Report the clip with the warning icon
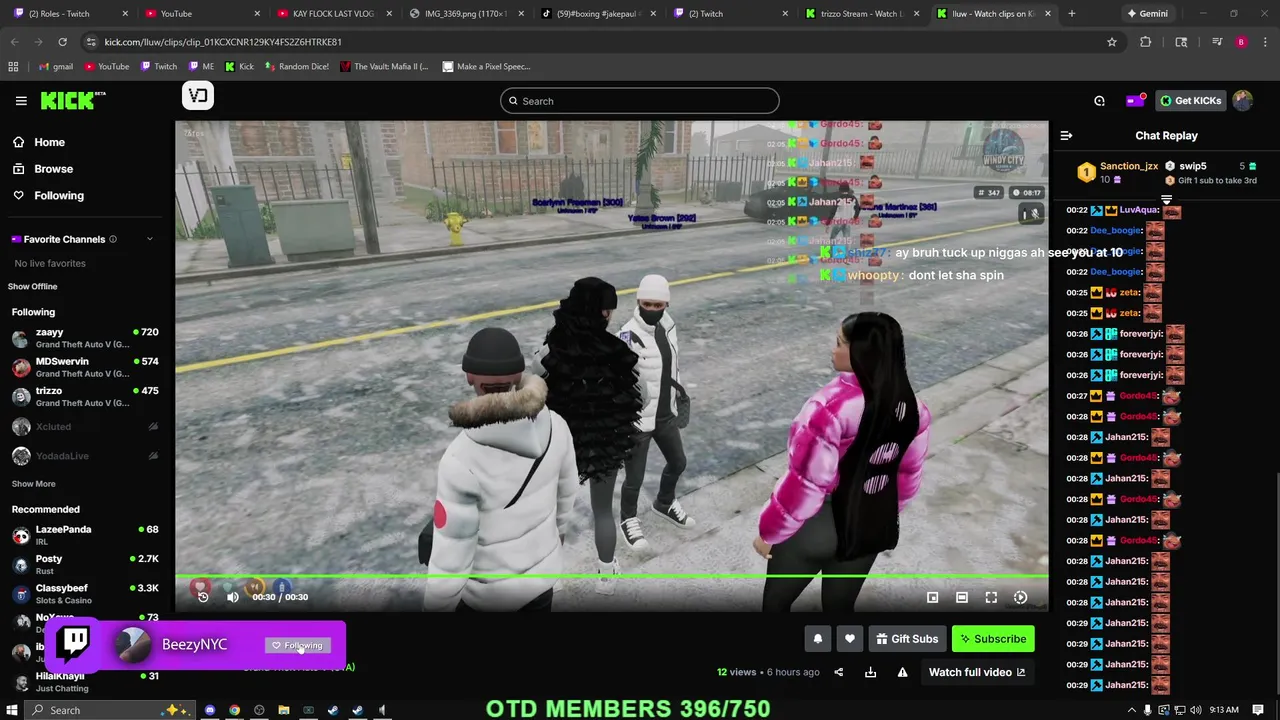This screenshot has height=720, width=1280. [x=902, y=672]
